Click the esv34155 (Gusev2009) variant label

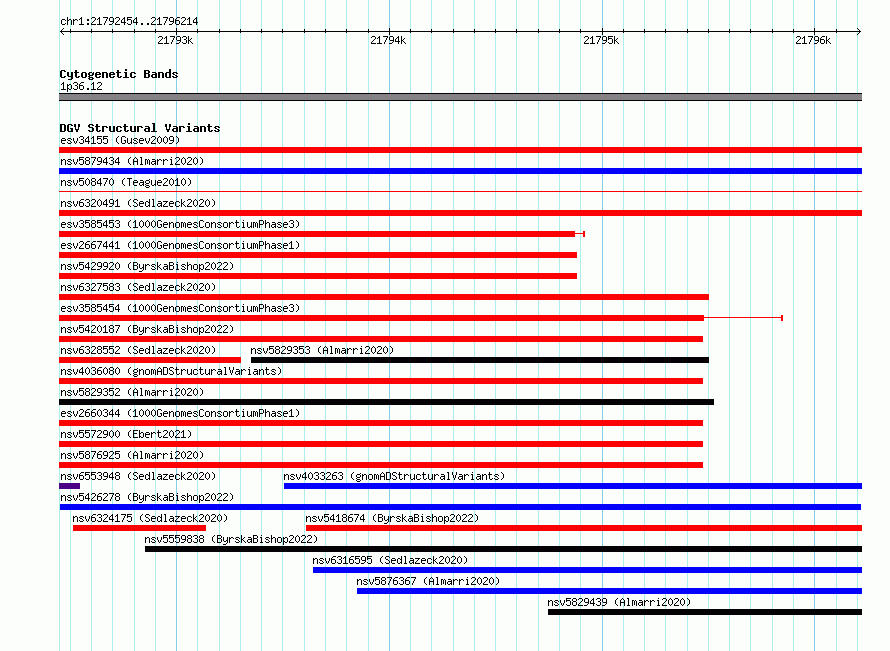[120, 140]
